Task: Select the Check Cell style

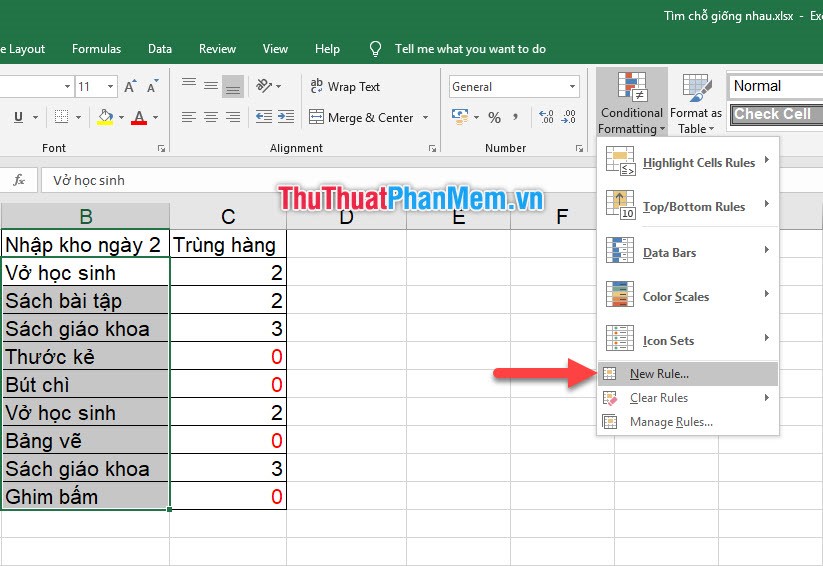Action: pyautogui.click(x=776, y=114)
